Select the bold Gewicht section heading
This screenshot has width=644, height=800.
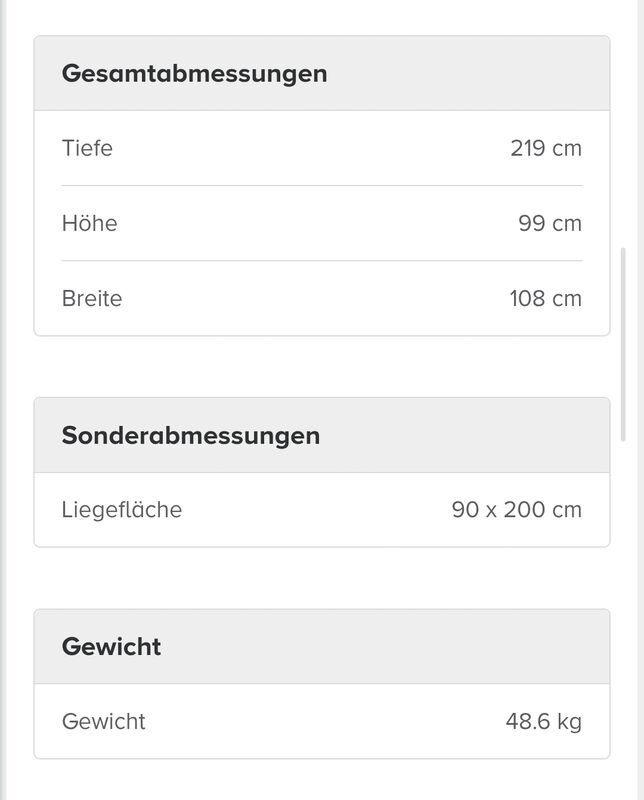coord(111,647)
